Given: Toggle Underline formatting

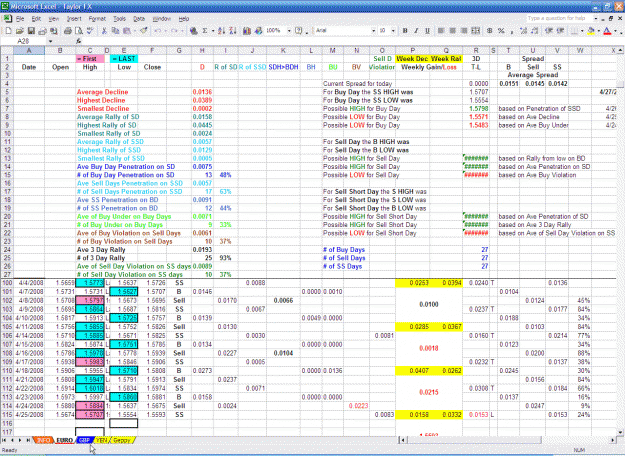Looking at the screenshot, I should 427,31.
